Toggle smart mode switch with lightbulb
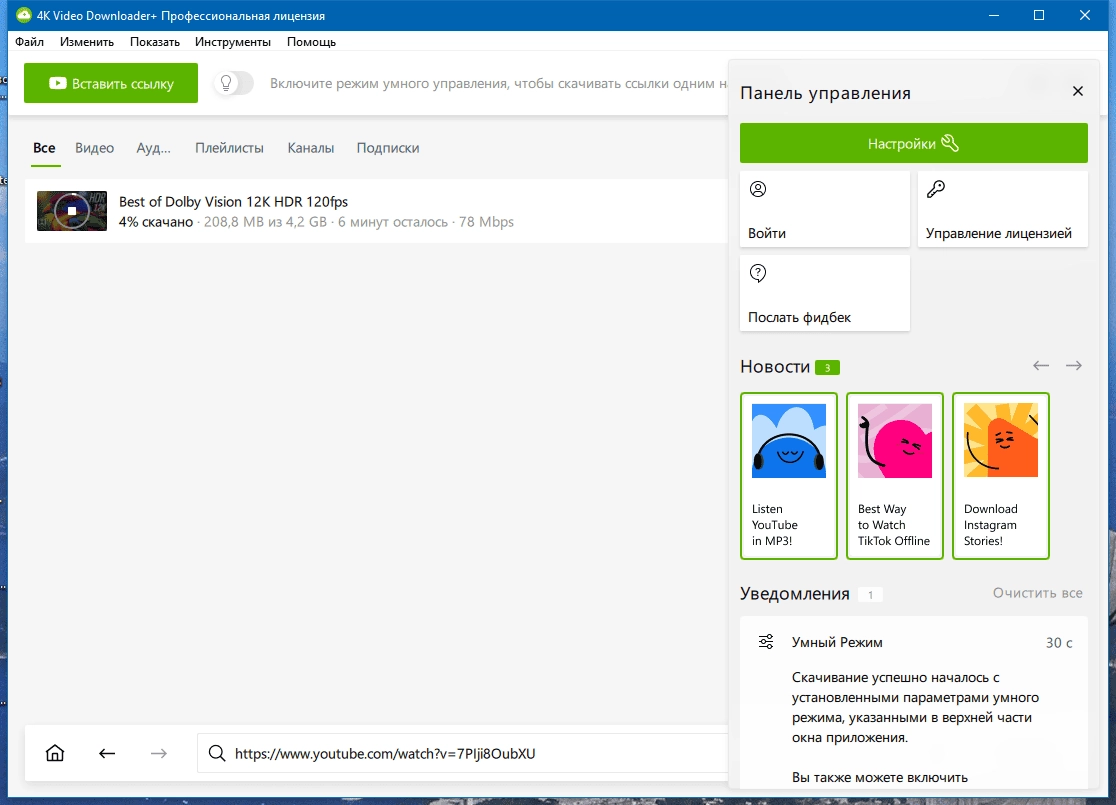The width and height of the screenshot is (1116, 805). [x=233, y=83]
